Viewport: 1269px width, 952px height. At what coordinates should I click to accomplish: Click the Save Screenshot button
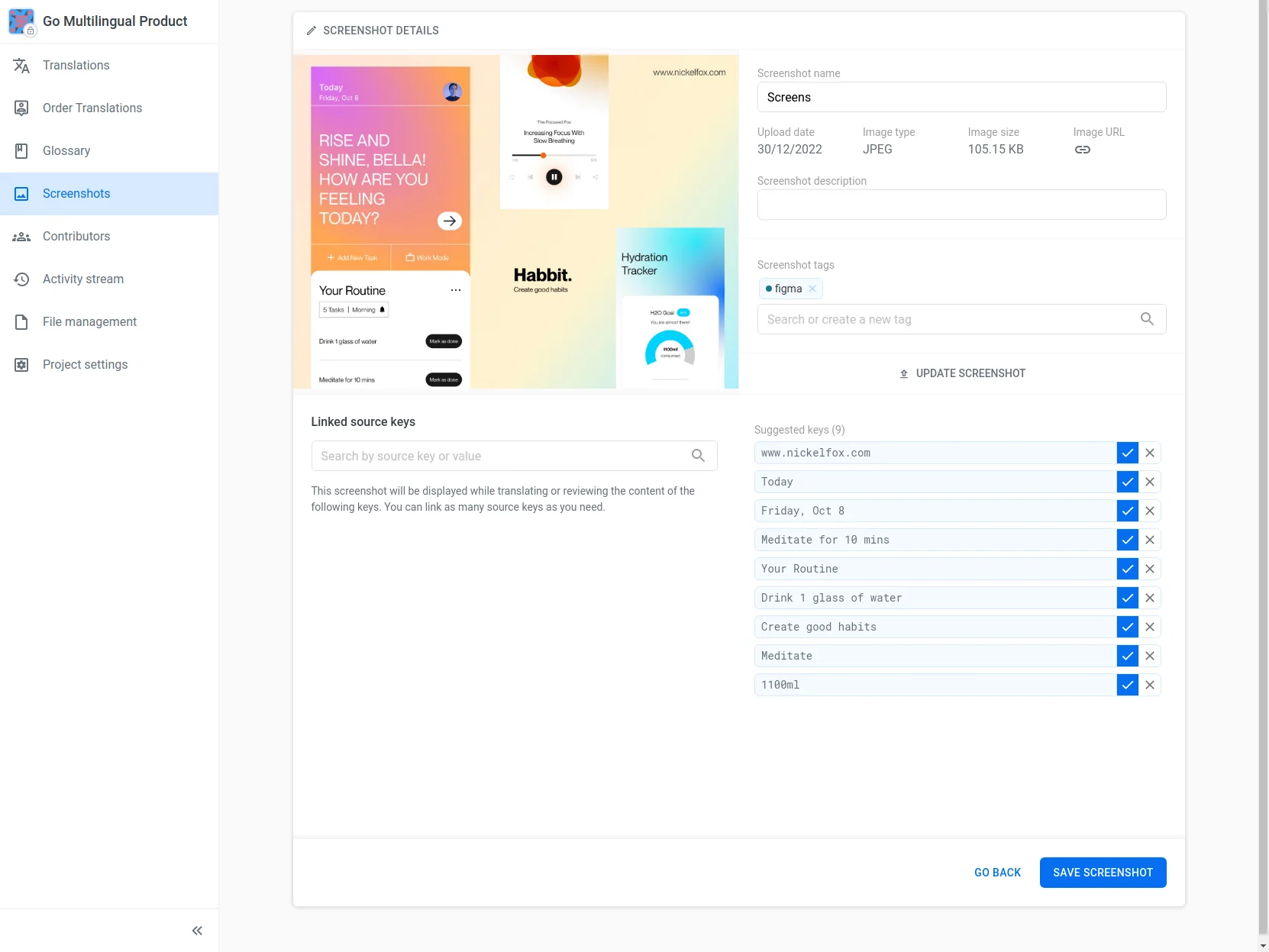point(1103,873)
